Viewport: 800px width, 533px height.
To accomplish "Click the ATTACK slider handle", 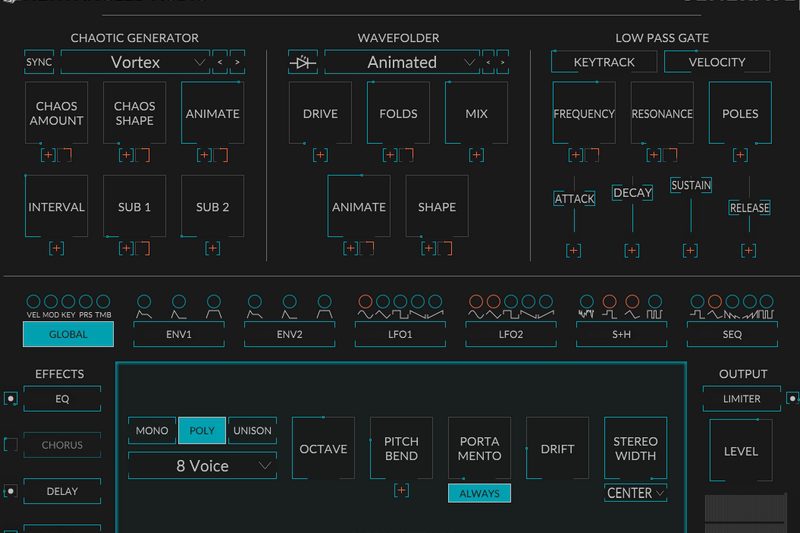I will [574, 198].
